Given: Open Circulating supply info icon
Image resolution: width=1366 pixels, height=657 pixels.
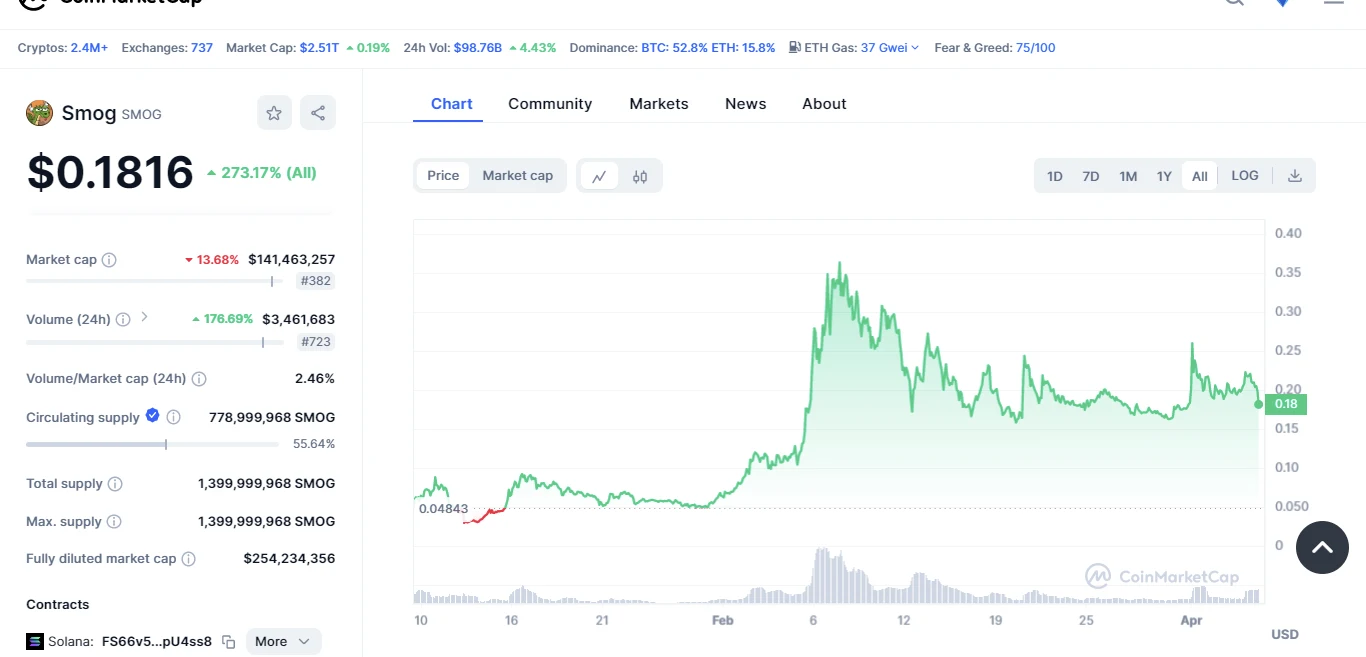Looking at the screenshot, I should click(x=173, y=417).
